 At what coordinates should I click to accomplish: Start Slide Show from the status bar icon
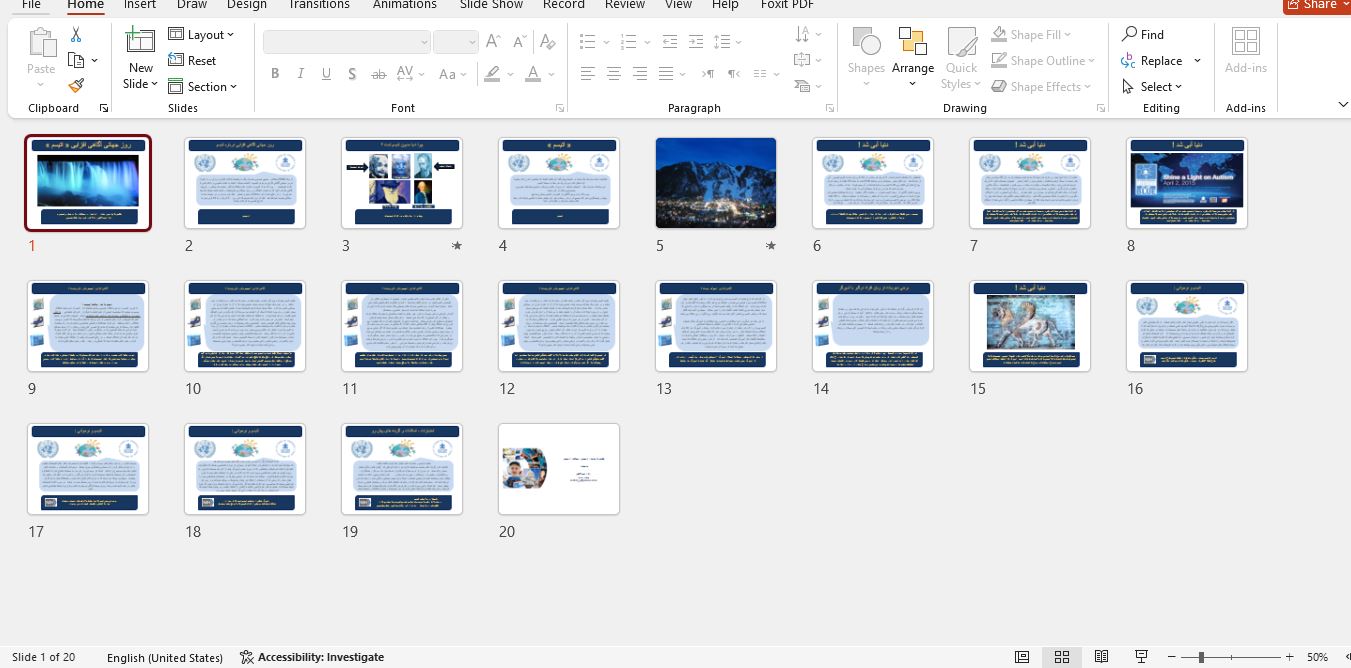(1141, 657)
